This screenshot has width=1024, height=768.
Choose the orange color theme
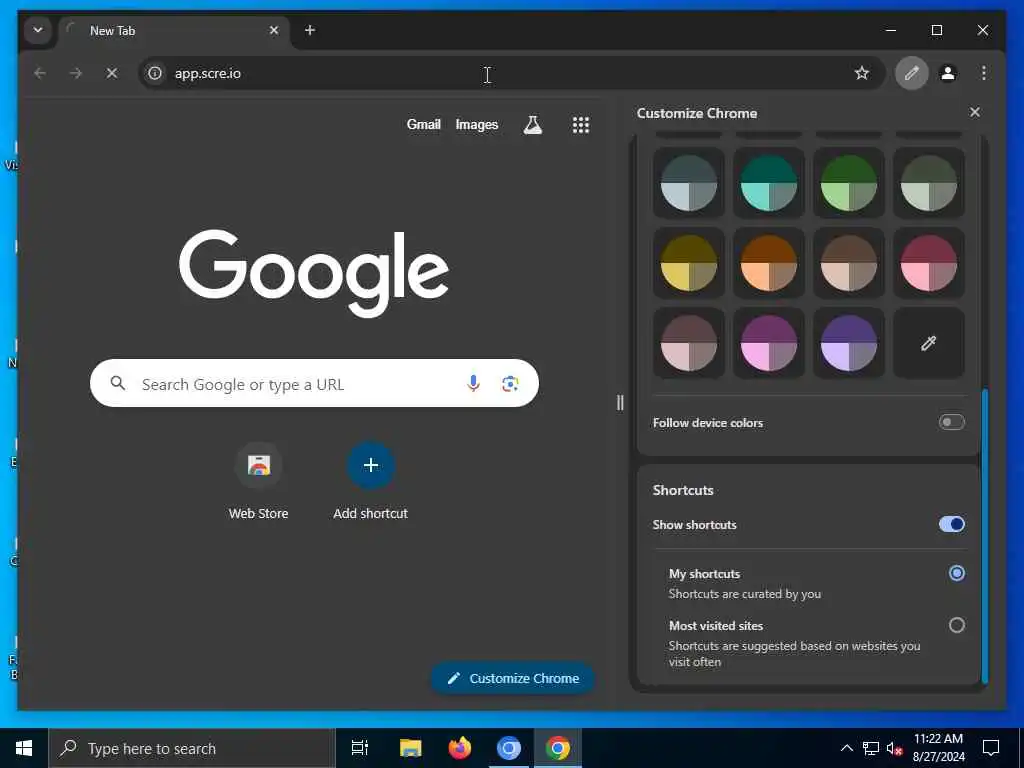769,263
